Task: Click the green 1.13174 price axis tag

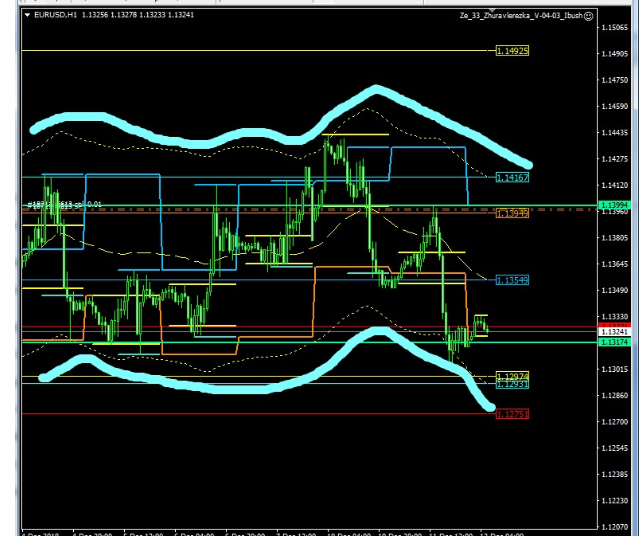Action: click(613, 342)
